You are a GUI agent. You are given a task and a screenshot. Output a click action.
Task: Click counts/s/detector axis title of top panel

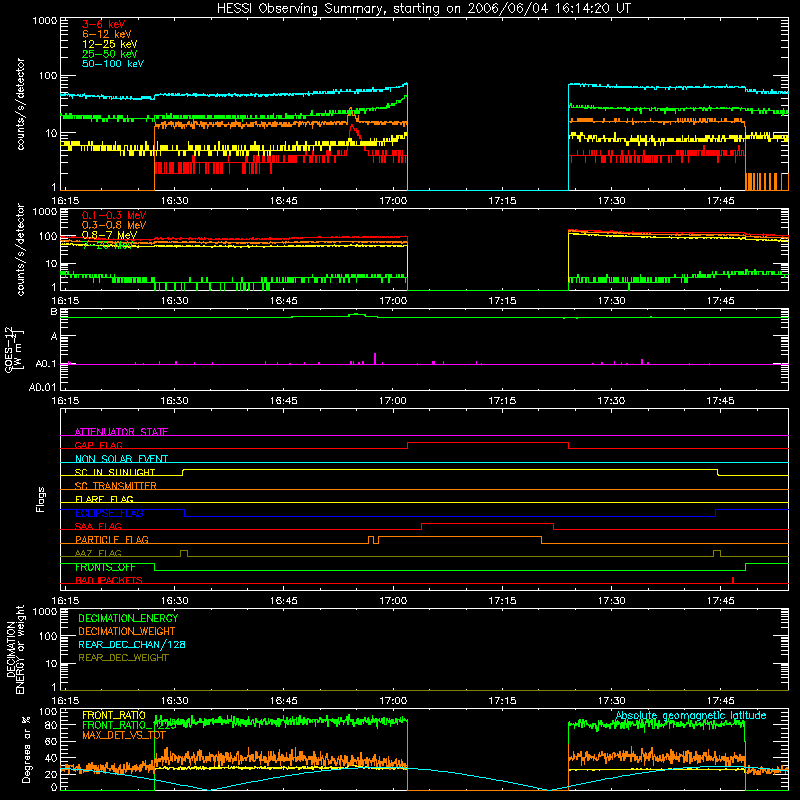click(20, 104)
